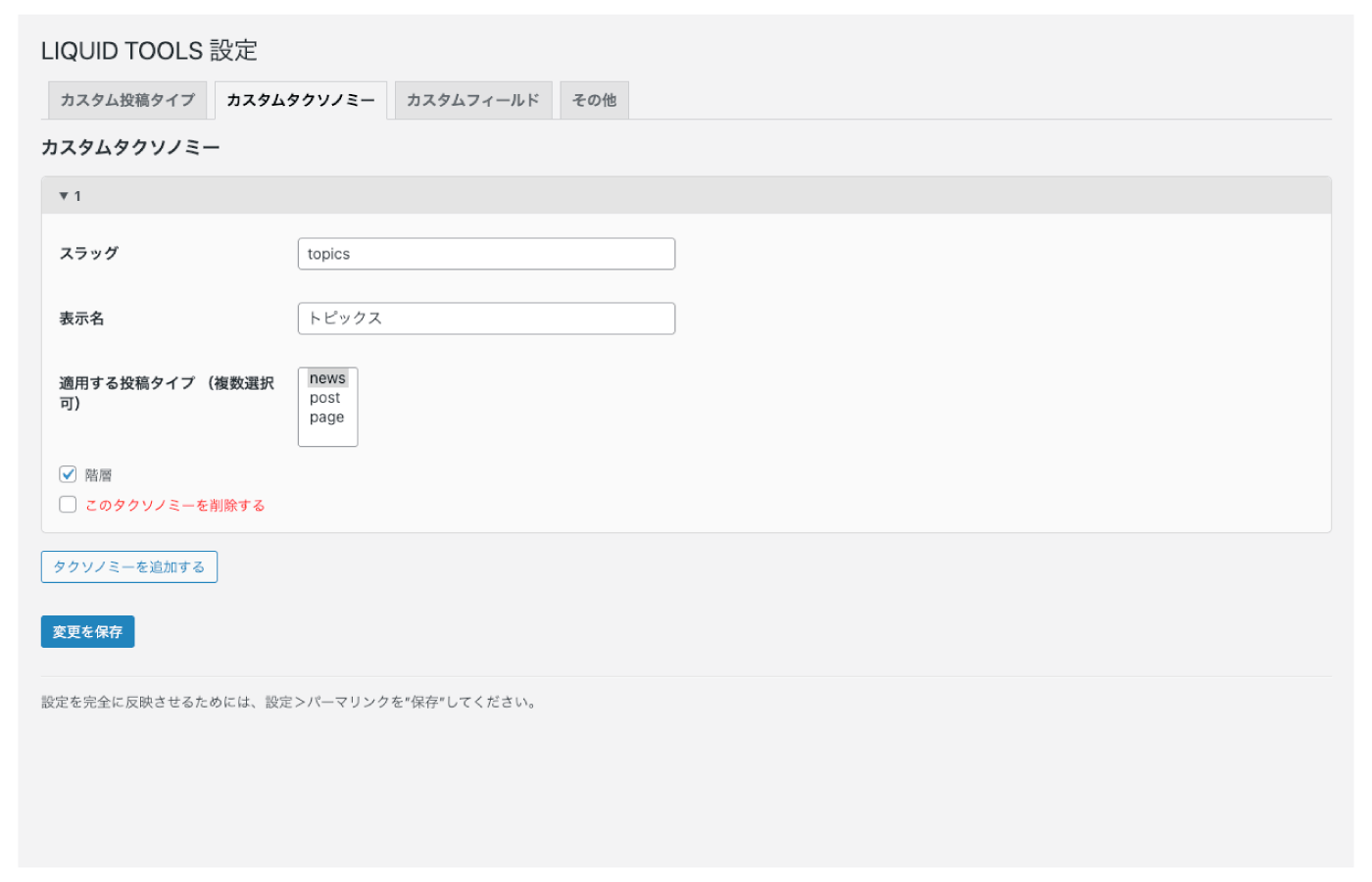Choose post in the post type list

[325, 398]
